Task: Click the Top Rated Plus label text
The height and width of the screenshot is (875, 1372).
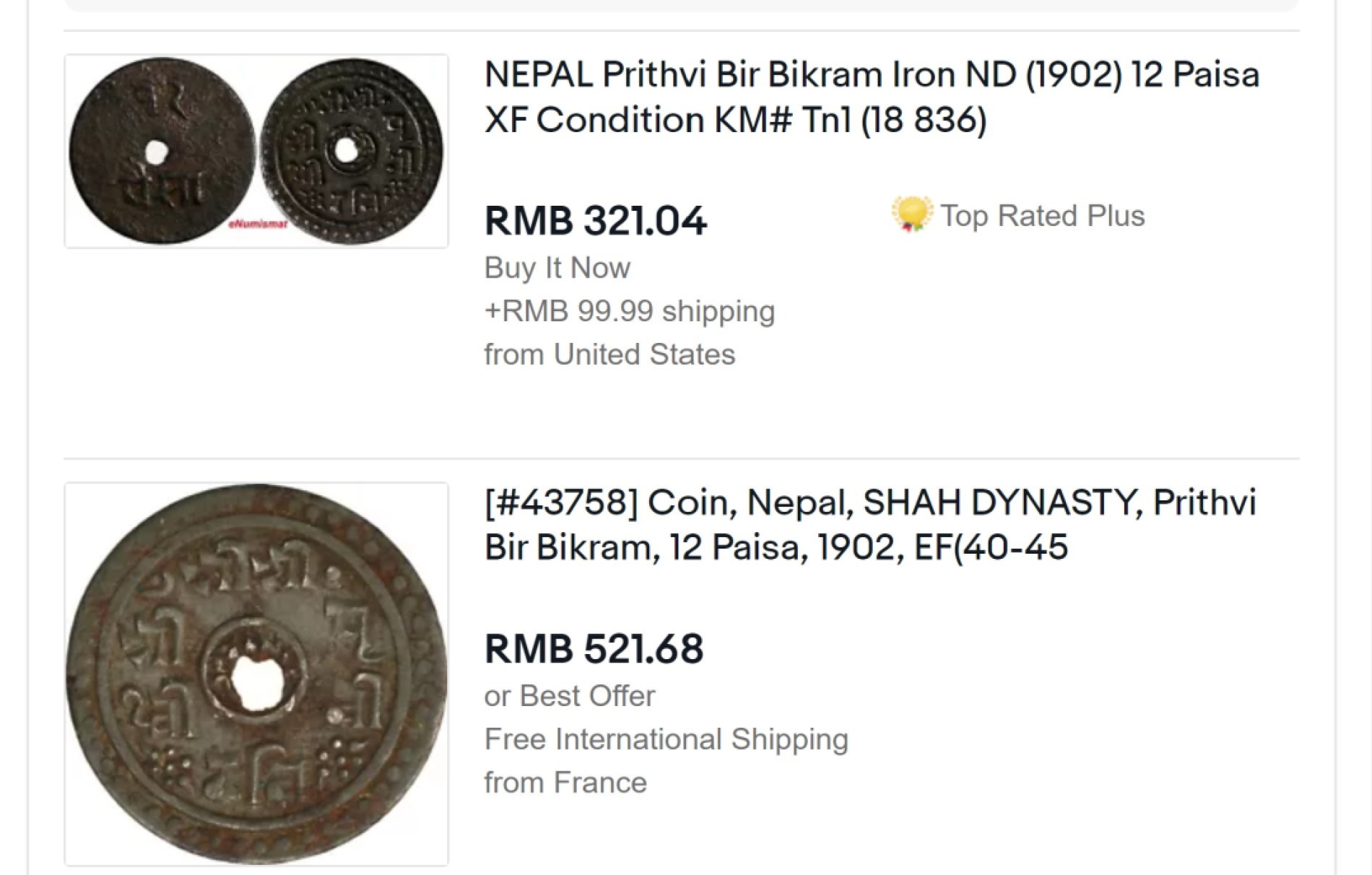Action: (1042, 216)
